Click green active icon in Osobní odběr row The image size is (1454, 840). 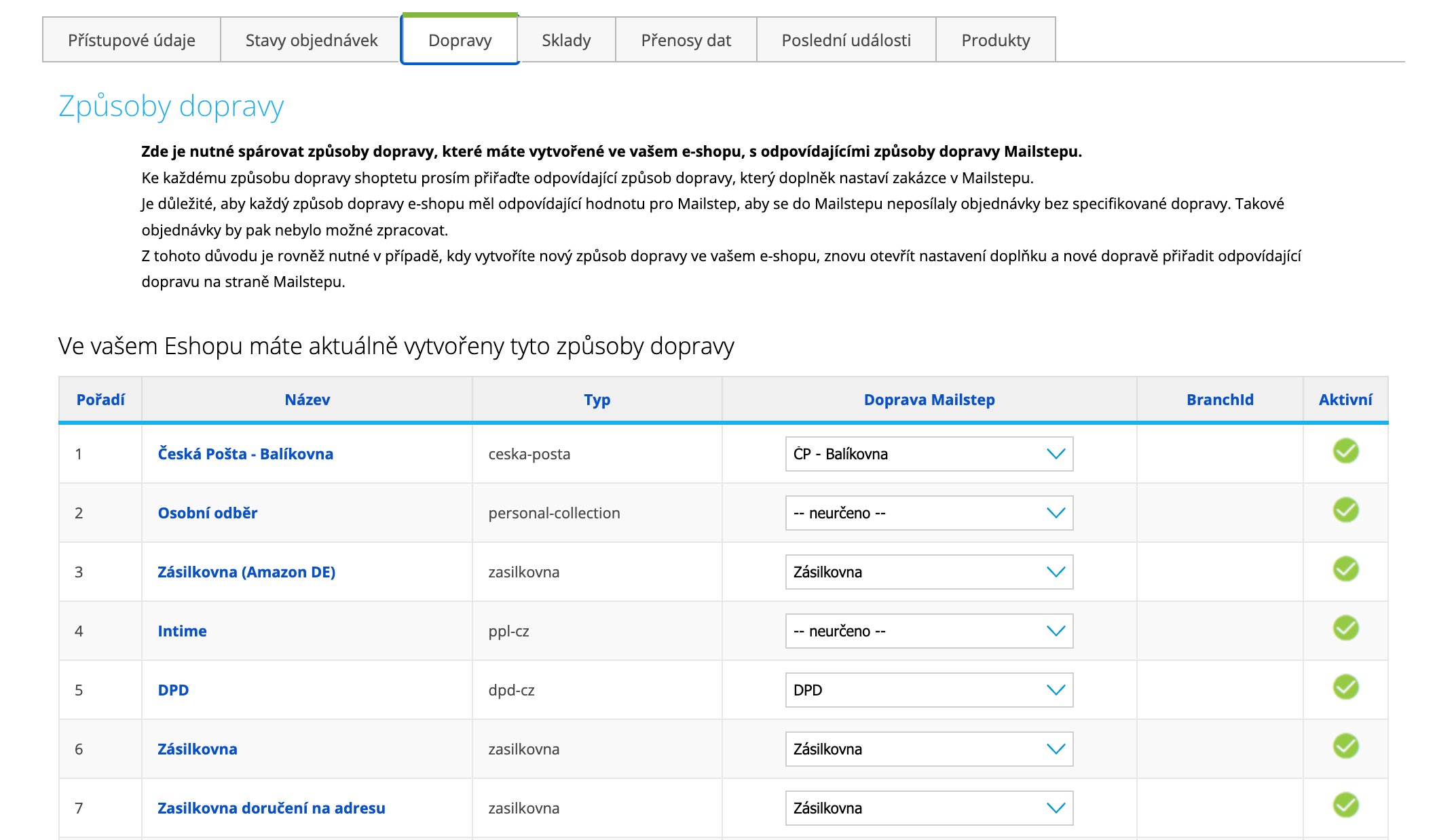click(x=1345, y=510)
